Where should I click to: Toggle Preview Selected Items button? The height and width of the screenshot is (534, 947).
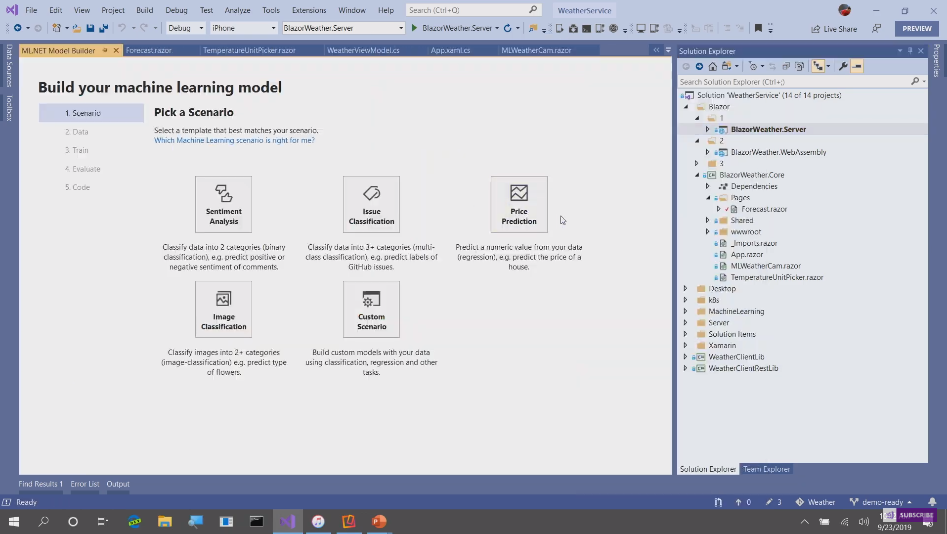(x=858, y=67)
